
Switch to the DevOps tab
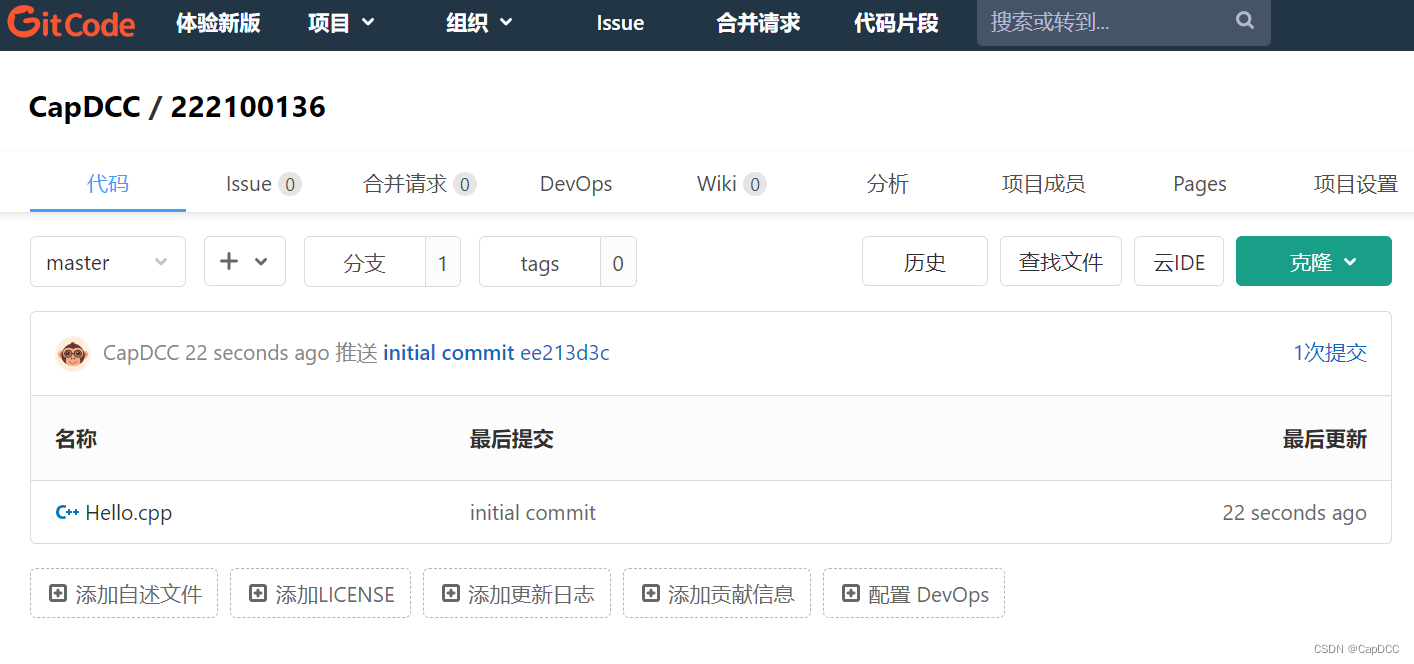pyautogui.click(x=576, y=184)
